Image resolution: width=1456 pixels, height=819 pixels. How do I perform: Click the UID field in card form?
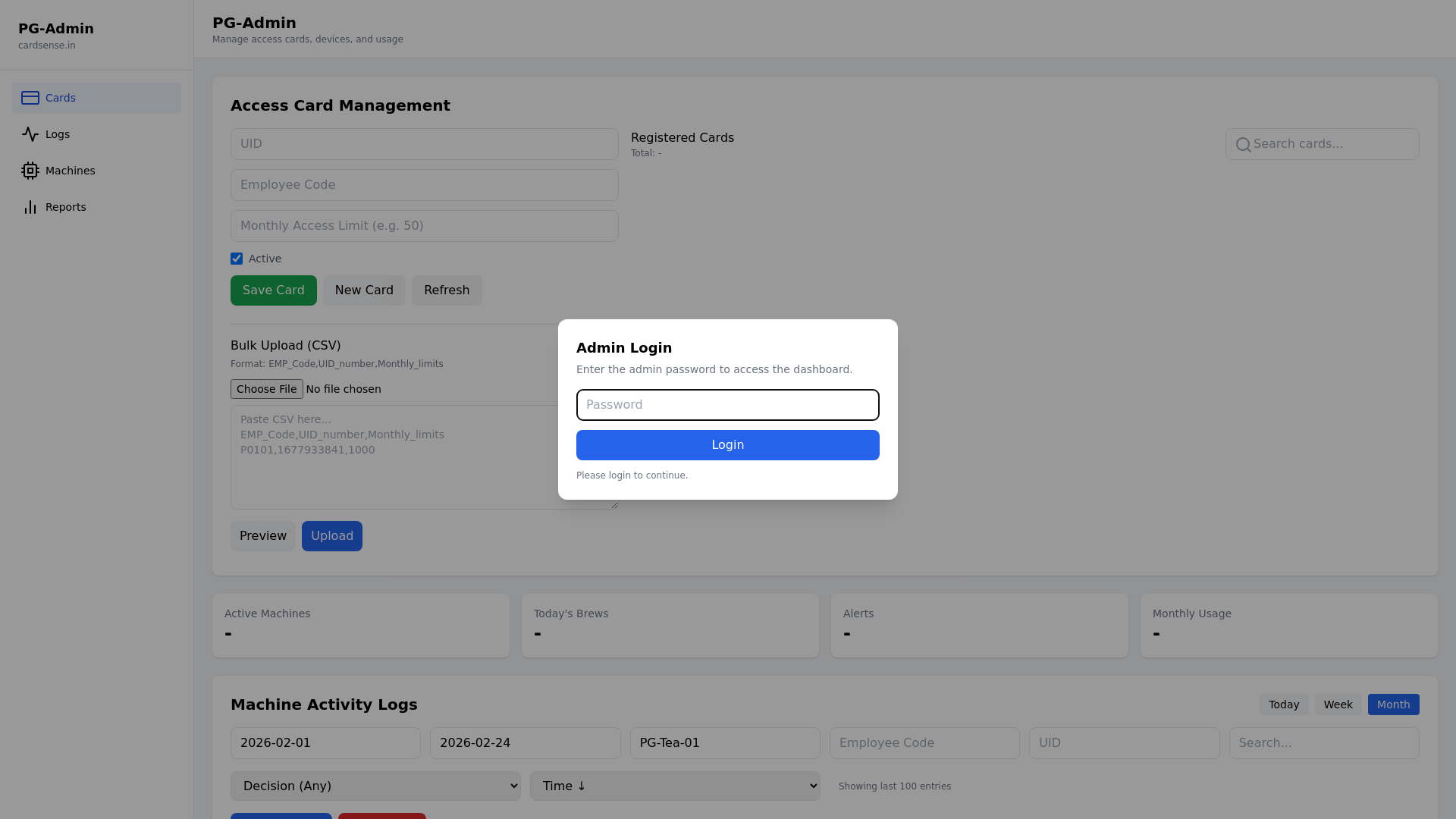(x=425, y=144)
